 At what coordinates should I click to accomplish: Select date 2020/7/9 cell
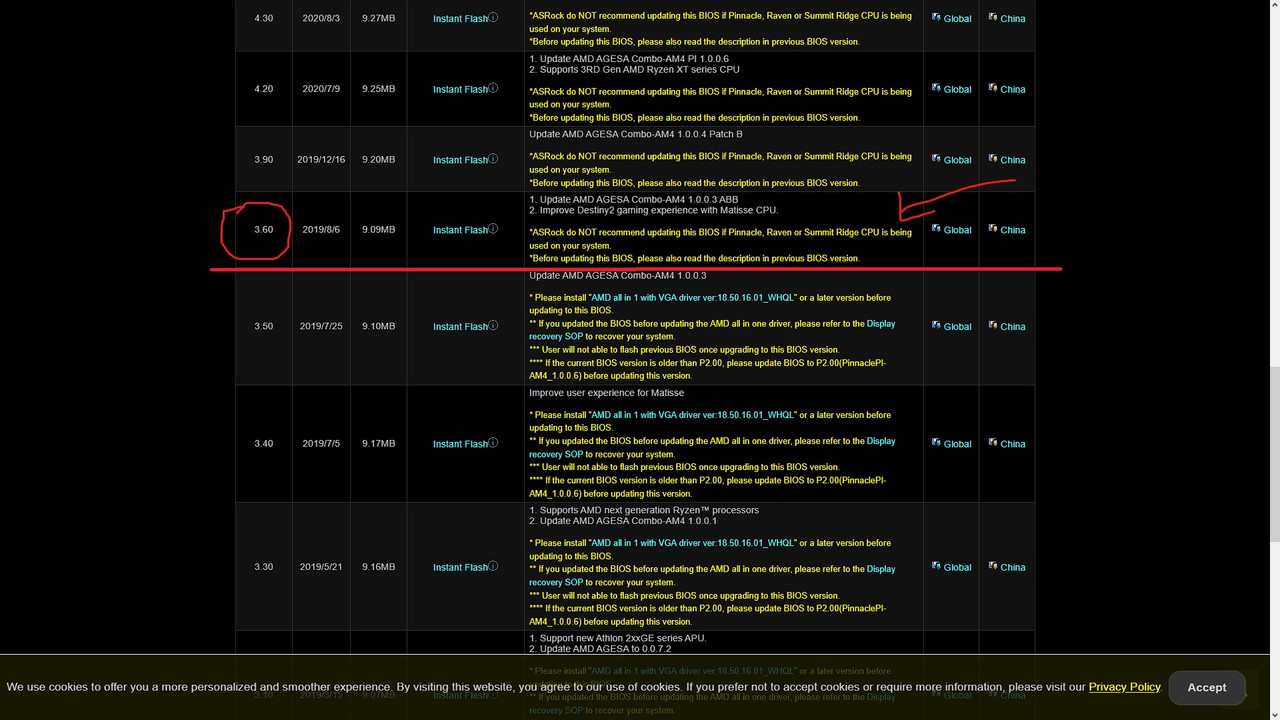[321, 89]
